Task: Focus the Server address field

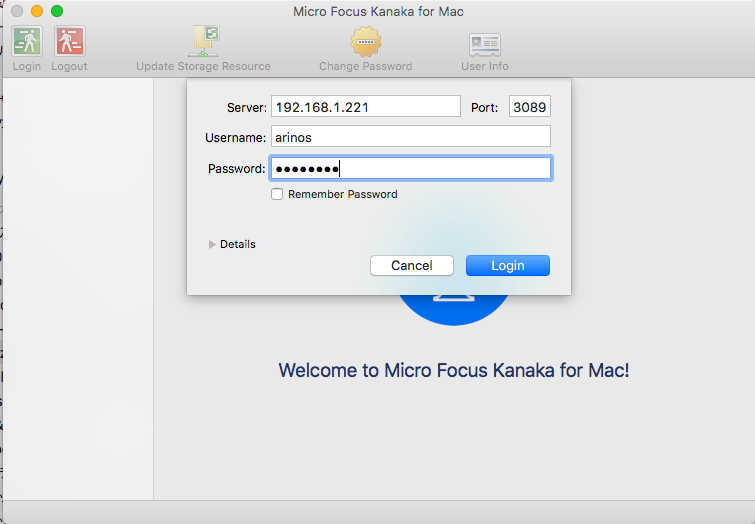Action: coord(366,106)
